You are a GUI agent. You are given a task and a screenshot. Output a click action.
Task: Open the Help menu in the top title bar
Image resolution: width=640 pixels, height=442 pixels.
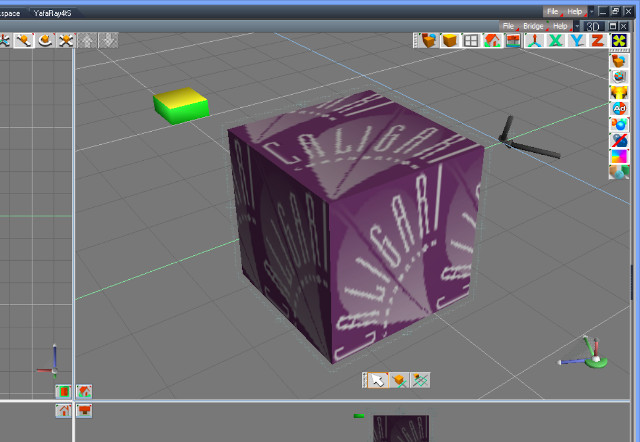(x=575, y=11)
